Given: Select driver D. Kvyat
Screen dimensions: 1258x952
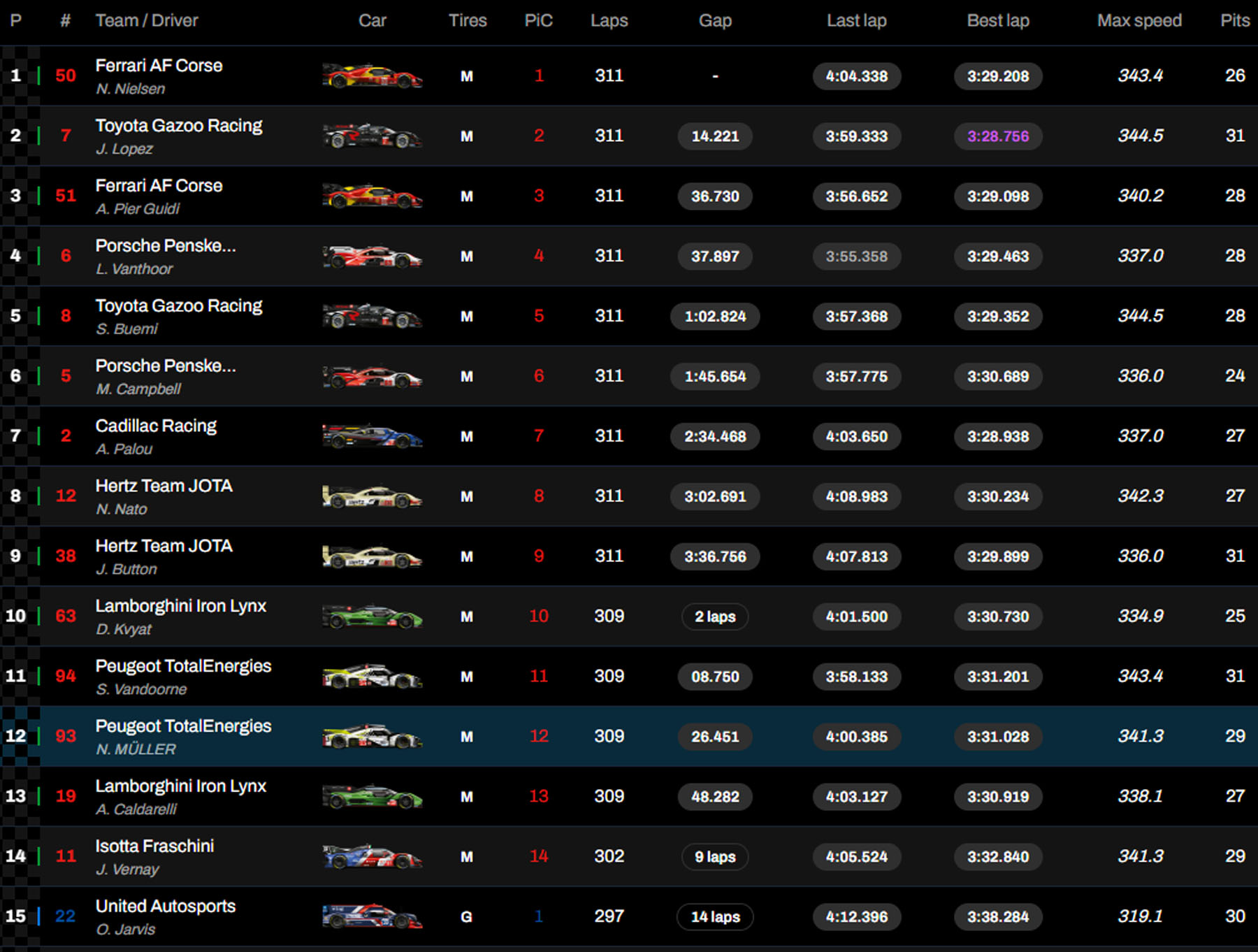Looking at the screenshot, I should [124, 630].
